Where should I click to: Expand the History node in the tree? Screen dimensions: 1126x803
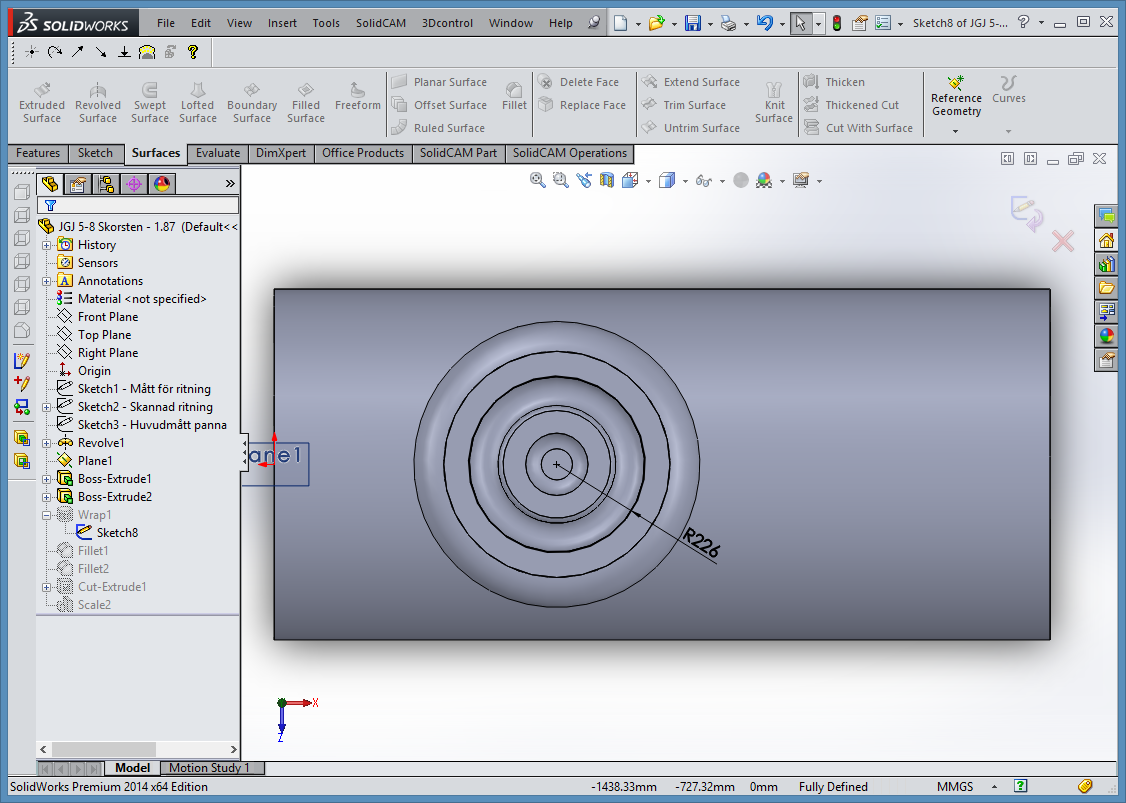(x=47, y=246)
